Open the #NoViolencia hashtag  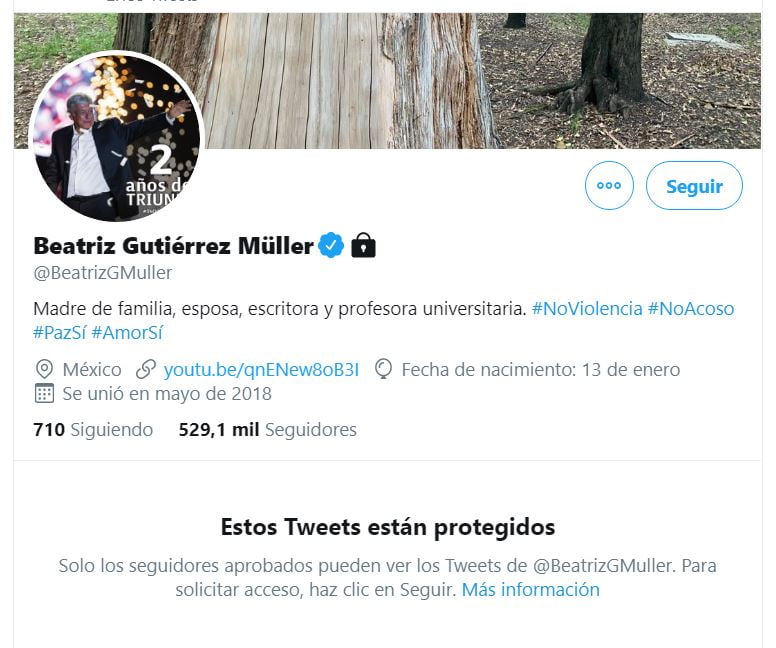[587, 308]
